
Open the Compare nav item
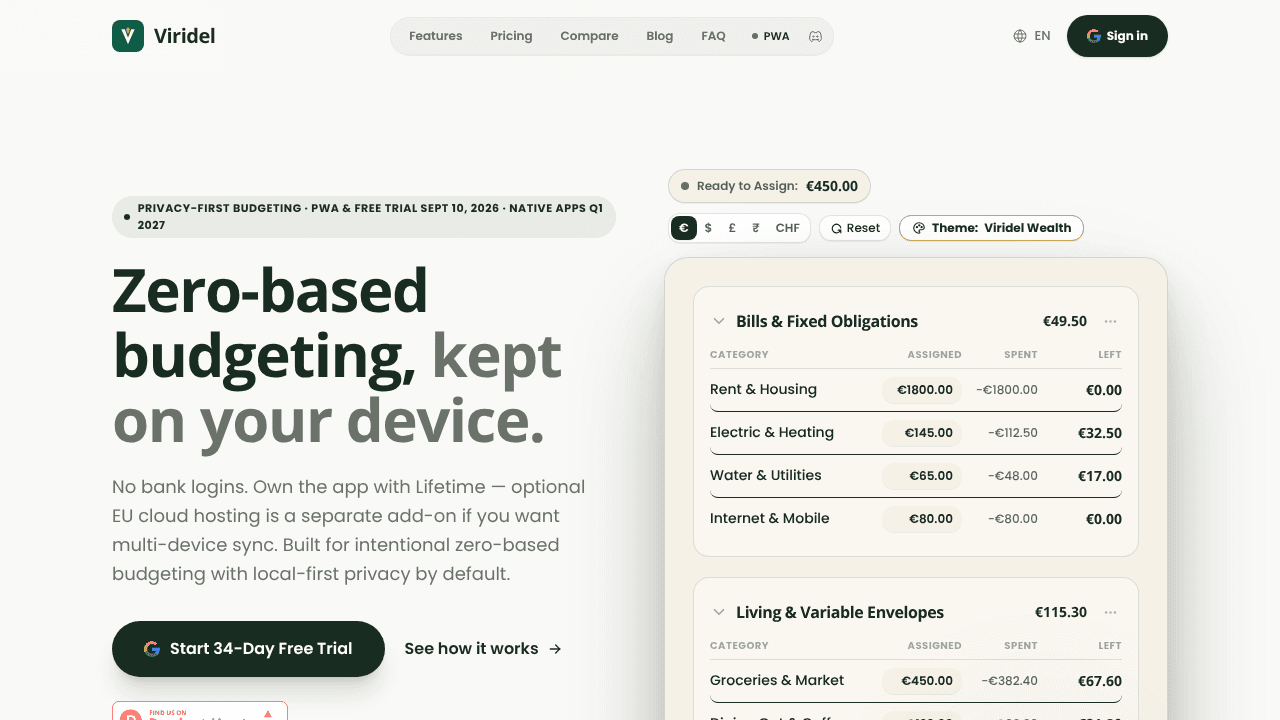point(589,36)
